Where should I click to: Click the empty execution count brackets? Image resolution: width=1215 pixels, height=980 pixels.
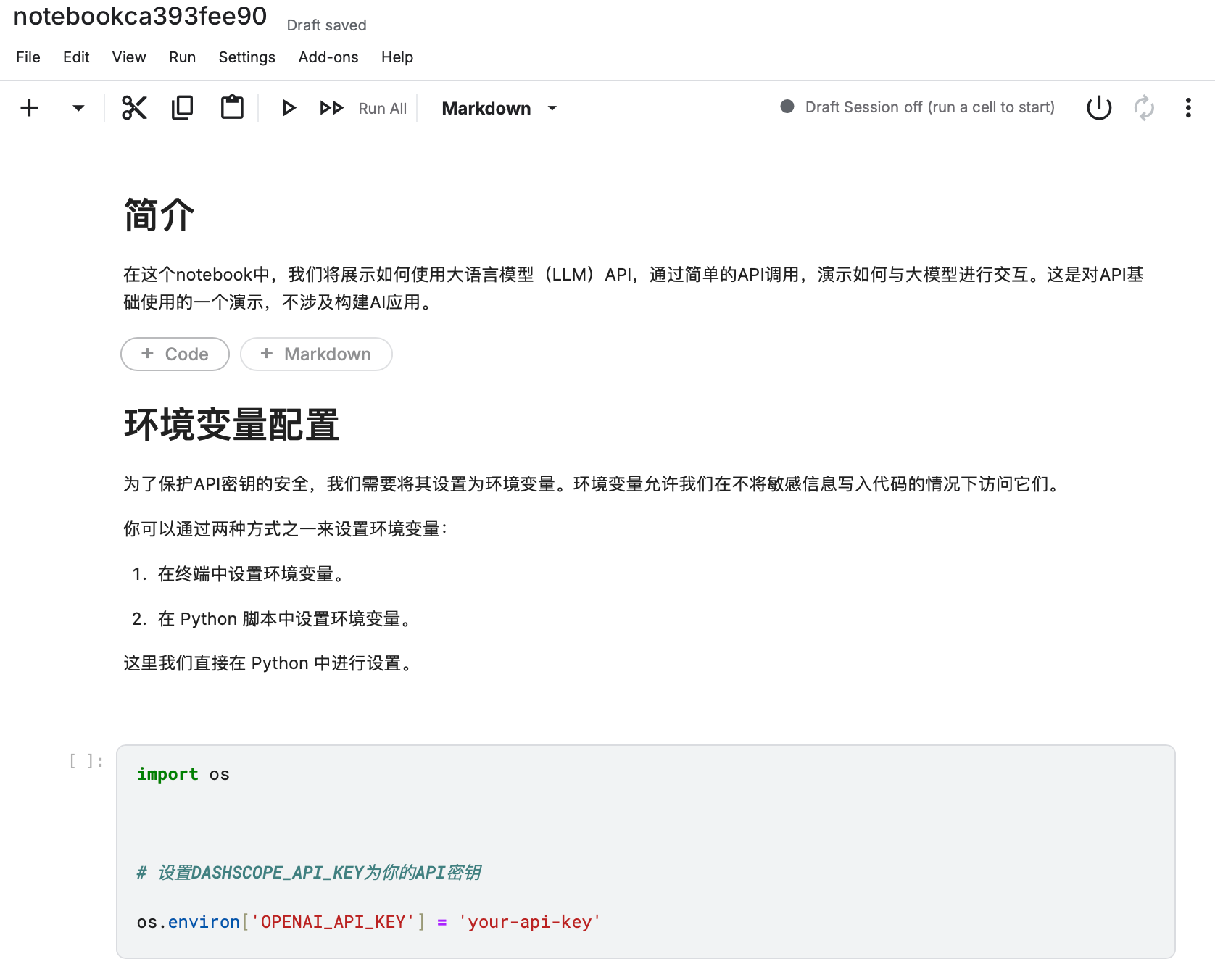point(86,761)
